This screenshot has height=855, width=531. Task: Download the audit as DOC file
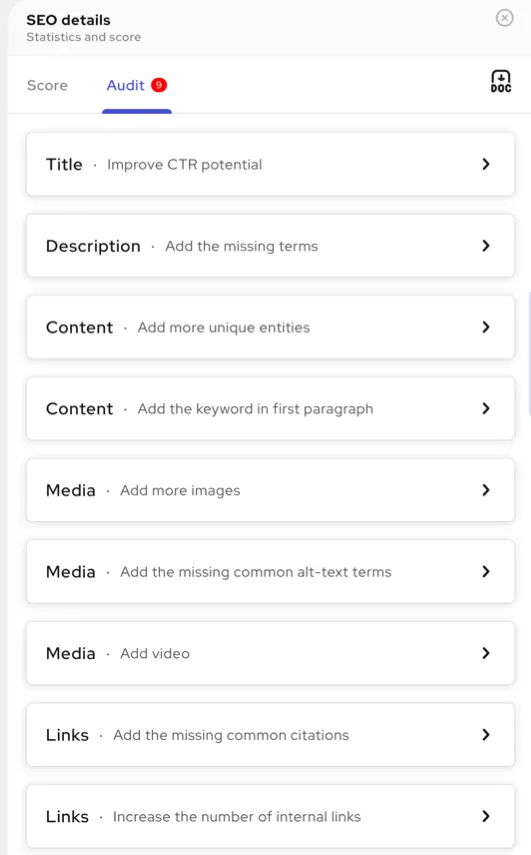point(500,81)
